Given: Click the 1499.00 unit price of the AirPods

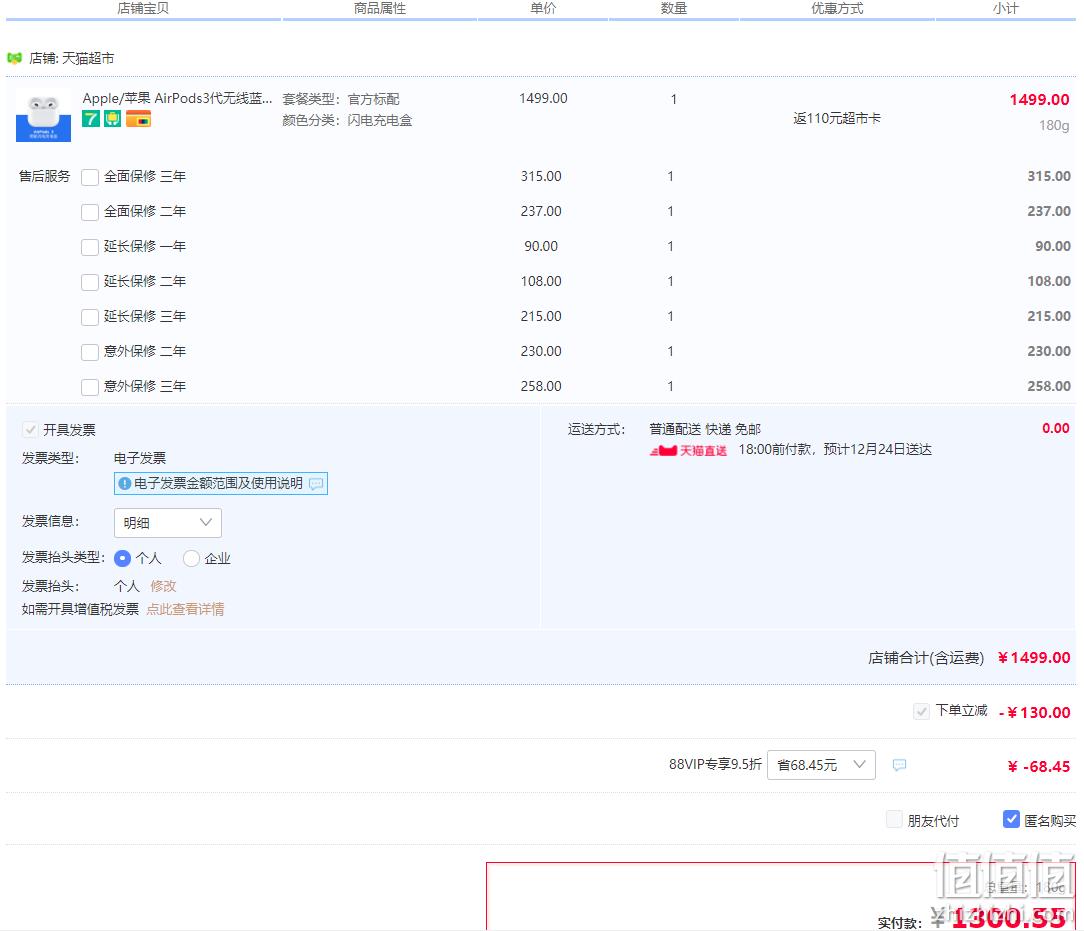Looking at the screenshot, I should [543, 98].
